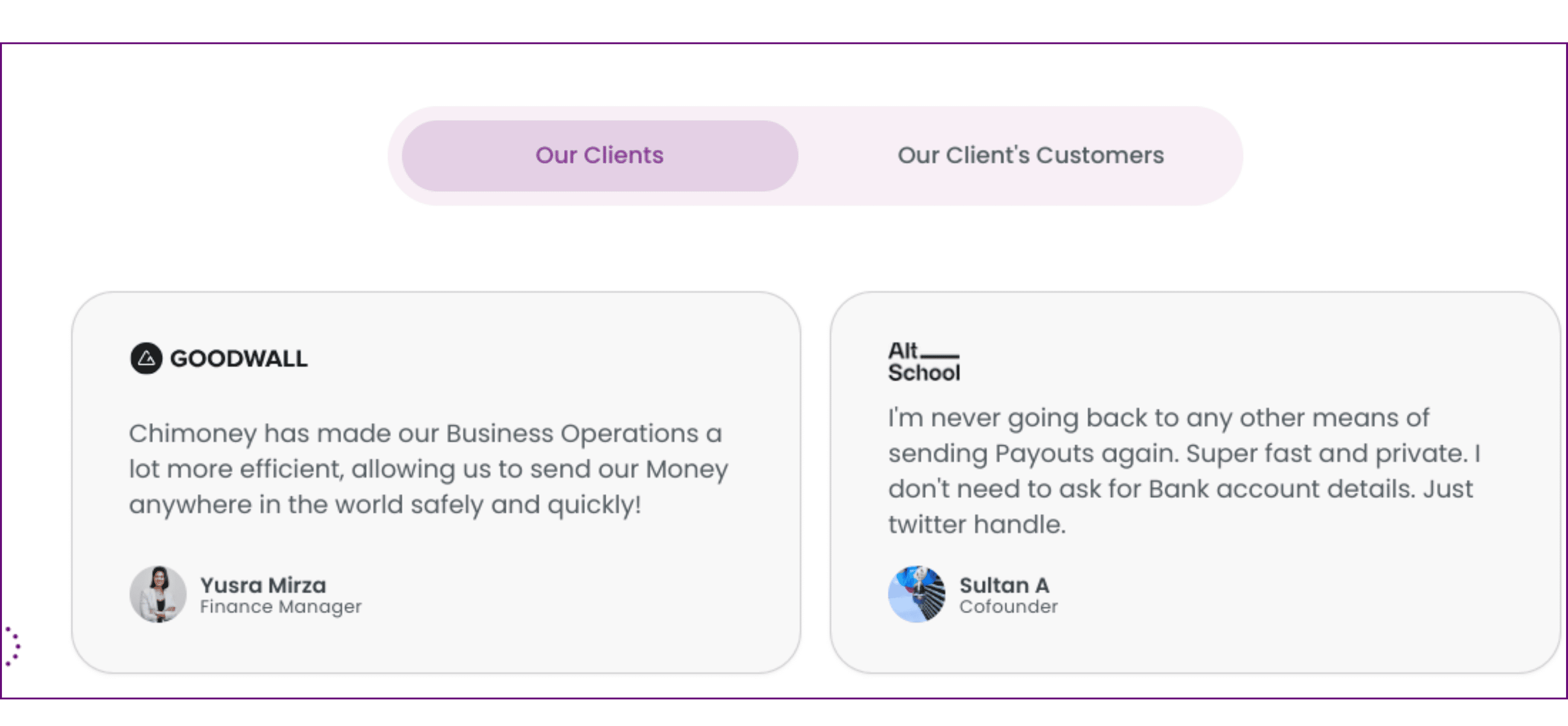Click the Goodwall testimonial quote text
The width and height of the screenshot is (1568, 726).
click(x=428, y=469)
